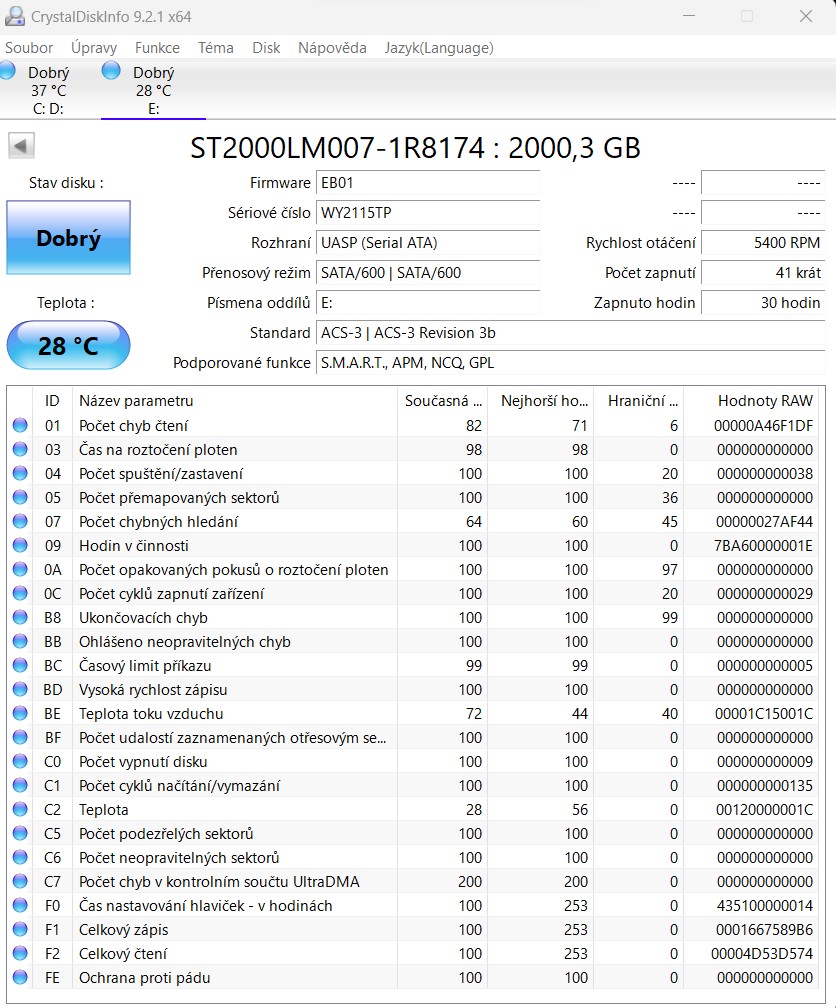Click the drive letter field E:
The image size is (836, 1008).
click(428, 303)
